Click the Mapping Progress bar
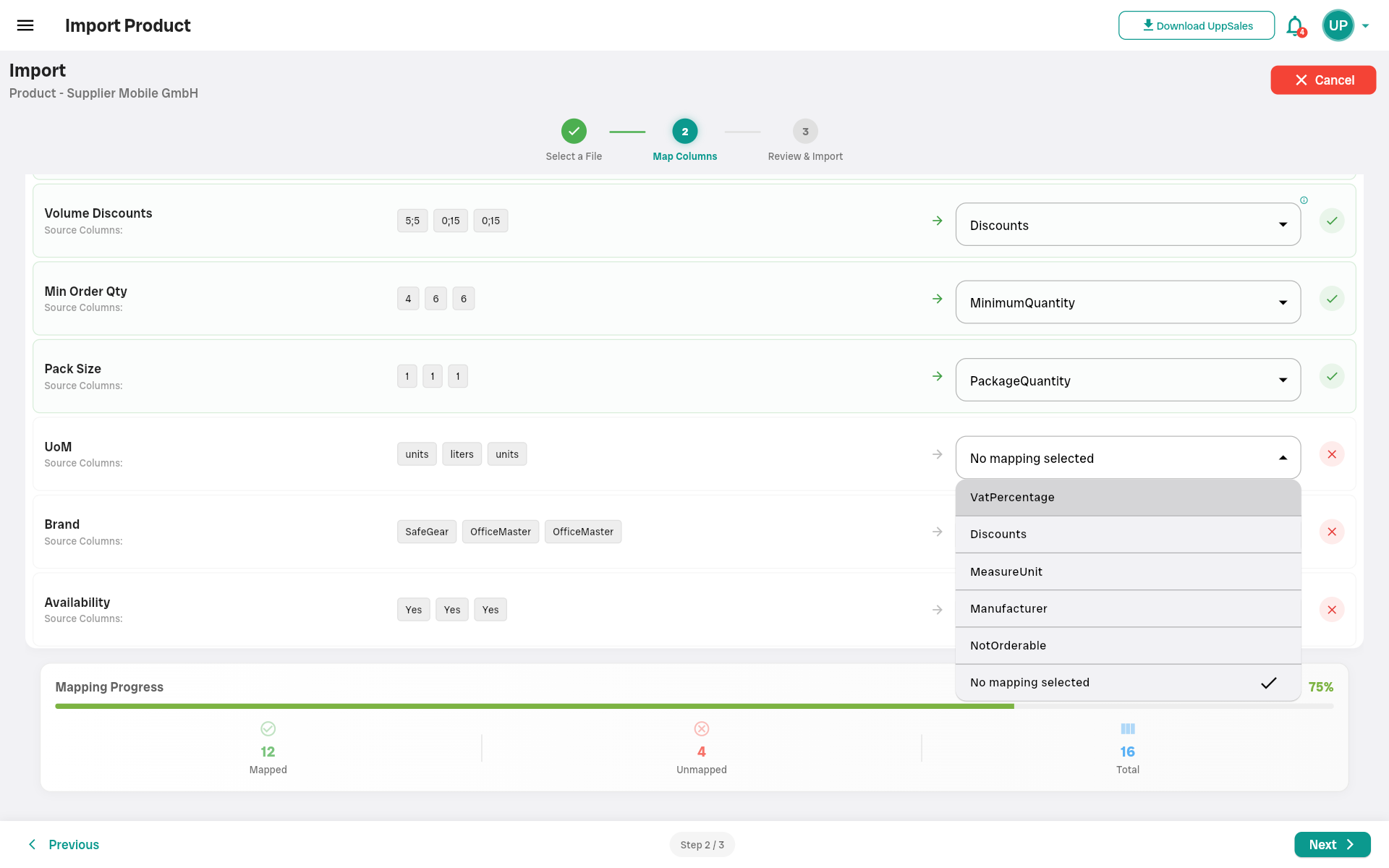 (x=535, y=705)
